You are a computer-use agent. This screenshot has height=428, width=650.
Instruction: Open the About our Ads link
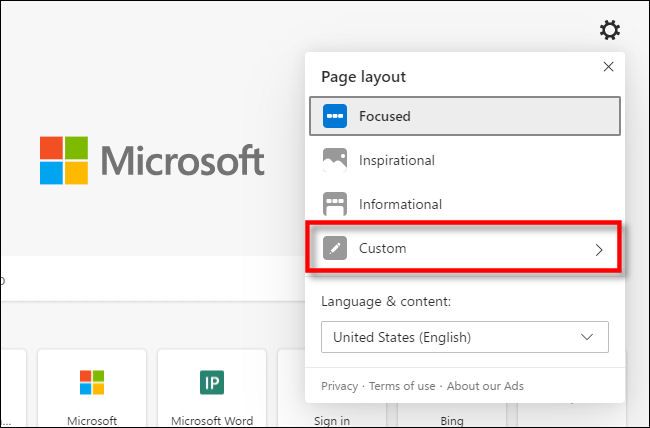(x=485, y=386)
